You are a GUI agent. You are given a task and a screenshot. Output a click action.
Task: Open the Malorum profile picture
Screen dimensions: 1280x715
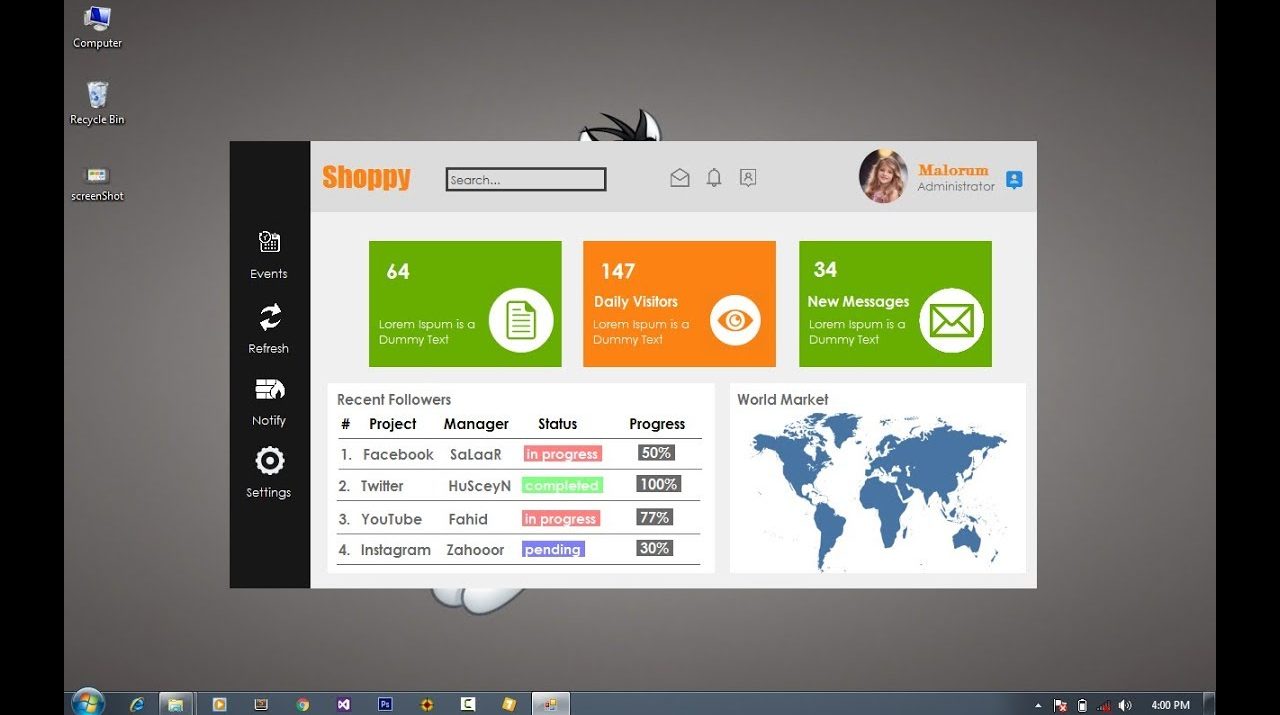(883, 177)
